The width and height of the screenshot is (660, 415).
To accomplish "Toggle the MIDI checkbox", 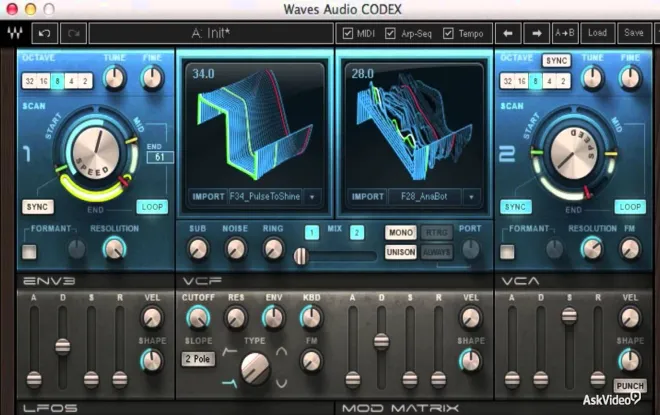I will [348, 33].
